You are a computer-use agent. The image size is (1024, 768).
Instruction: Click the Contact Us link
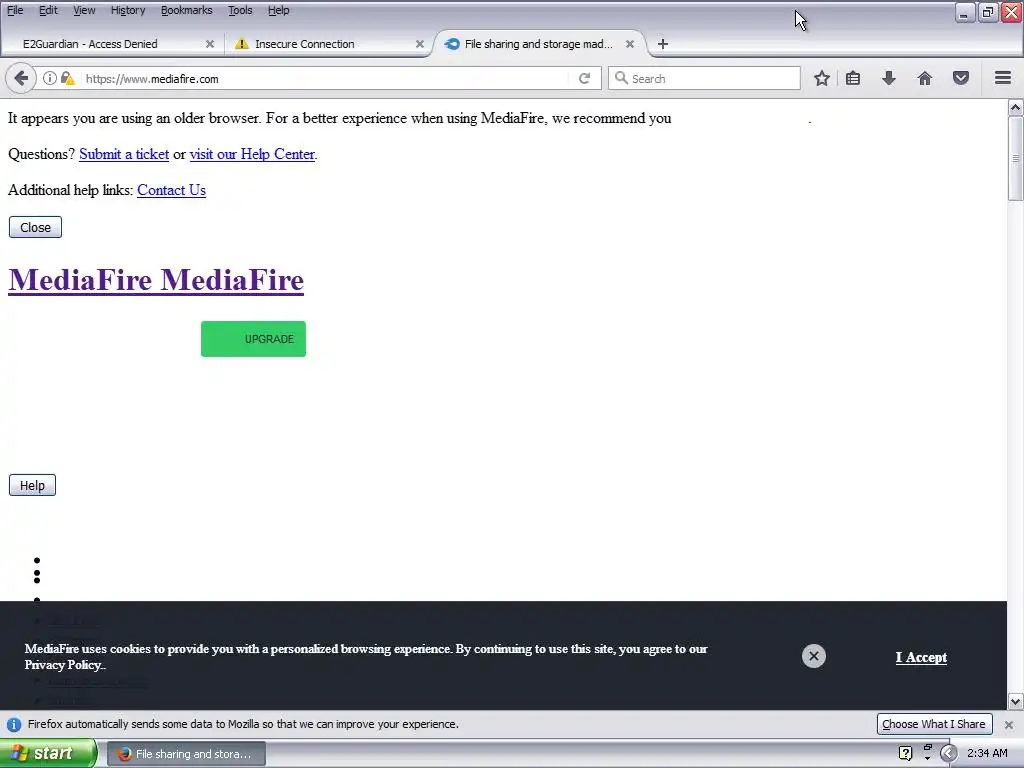point(171,190)
